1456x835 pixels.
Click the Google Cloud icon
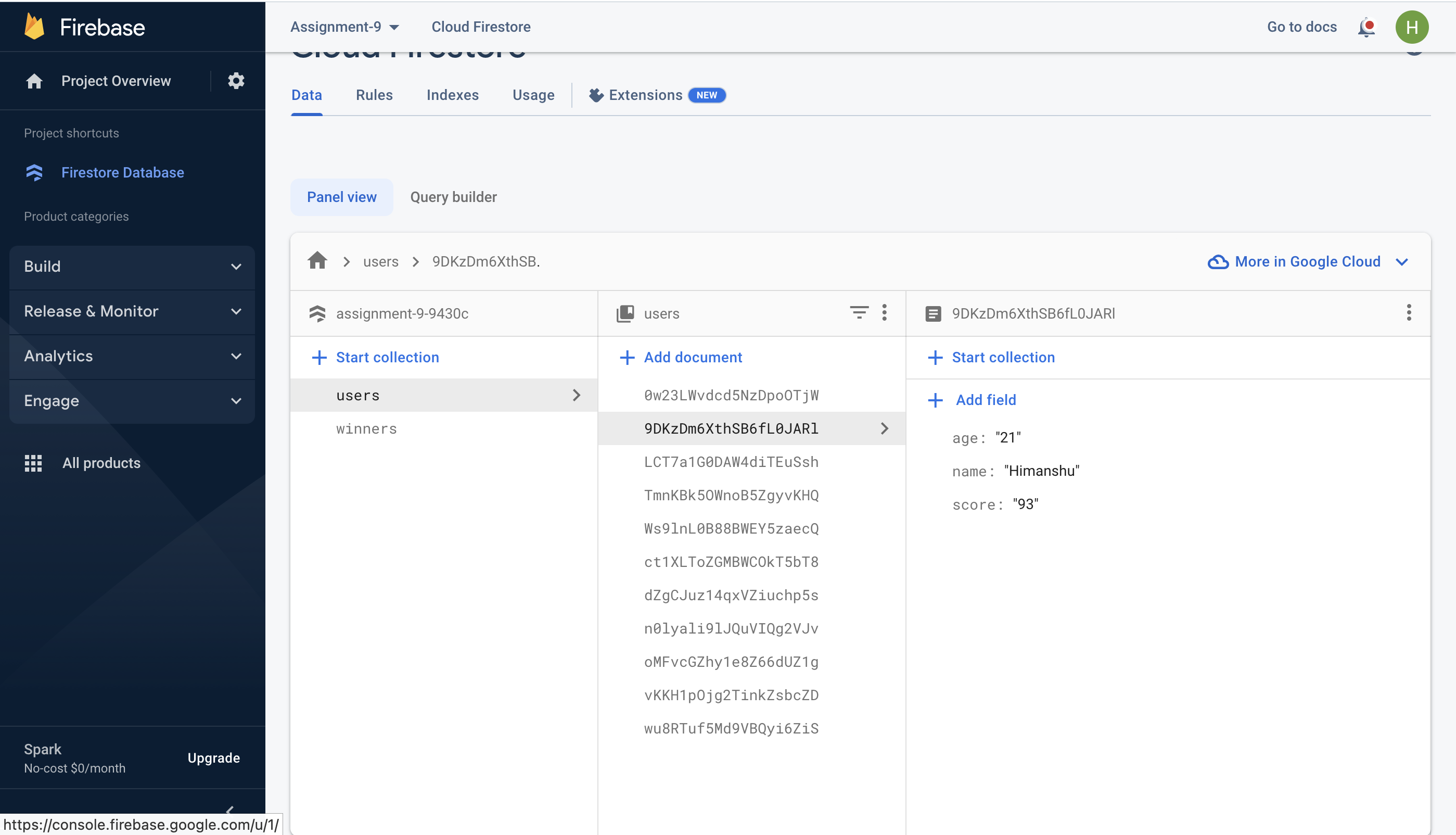(1218, 261)
